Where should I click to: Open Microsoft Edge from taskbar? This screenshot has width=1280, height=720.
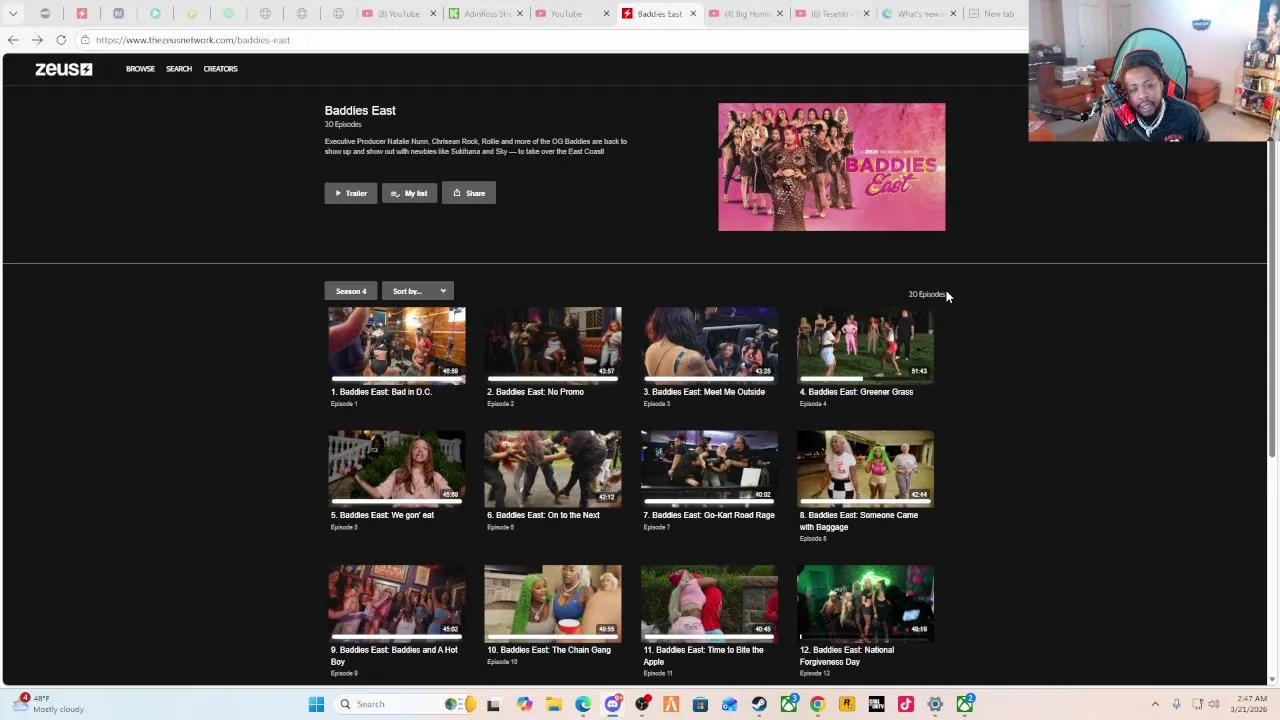(x=583, y=704)
